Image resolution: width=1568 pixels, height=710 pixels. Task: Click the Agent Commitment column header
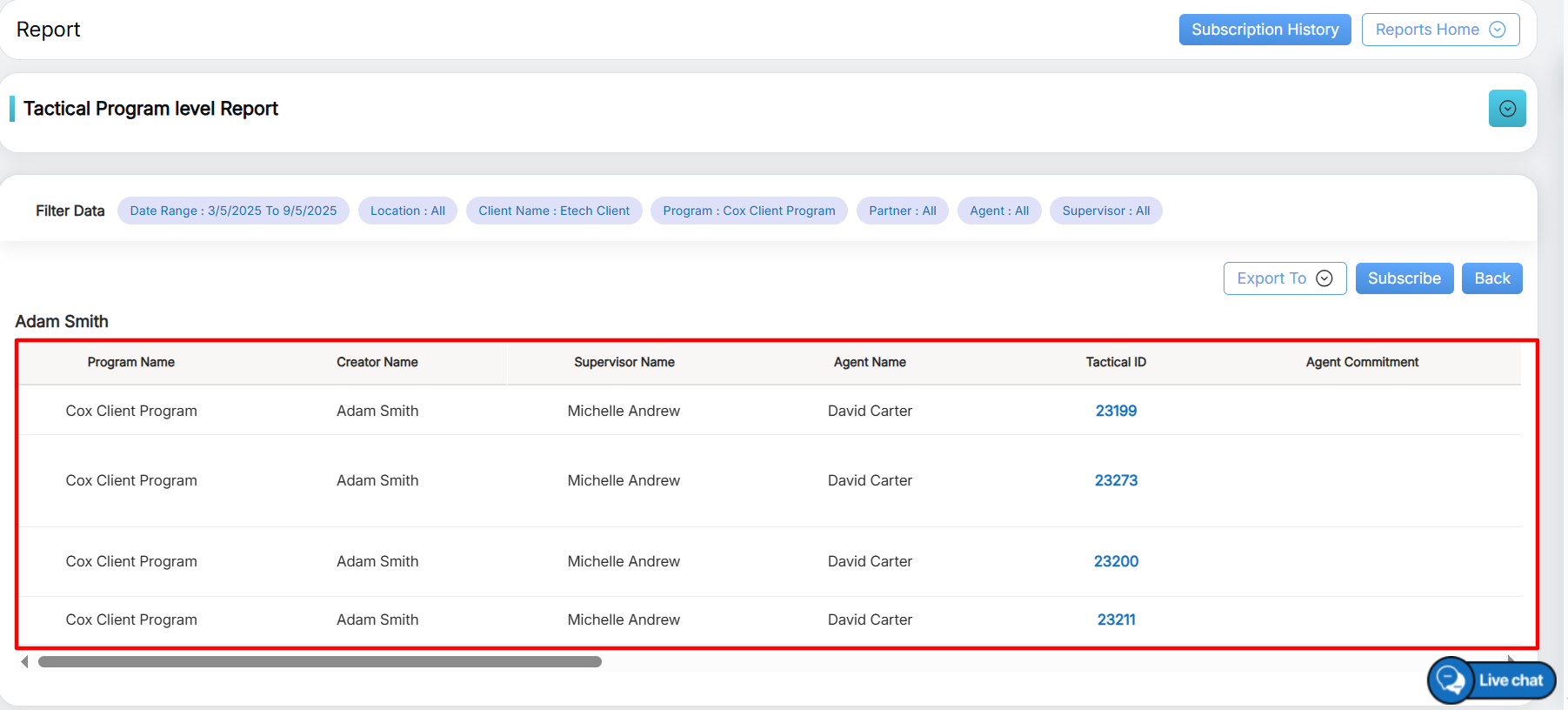pos(1362,362)
